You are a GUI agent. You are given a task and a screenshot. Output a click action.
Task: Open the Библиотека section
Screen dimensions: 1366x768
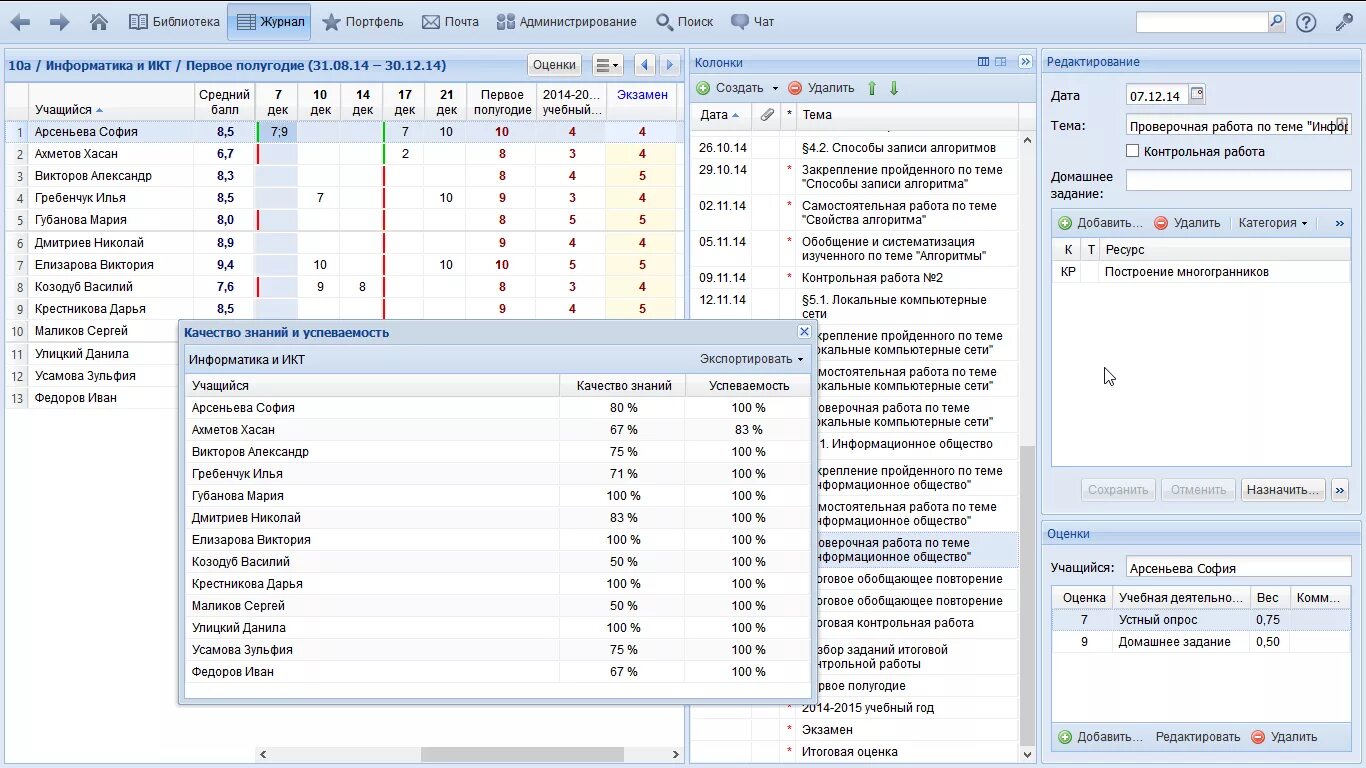[174, 22]
